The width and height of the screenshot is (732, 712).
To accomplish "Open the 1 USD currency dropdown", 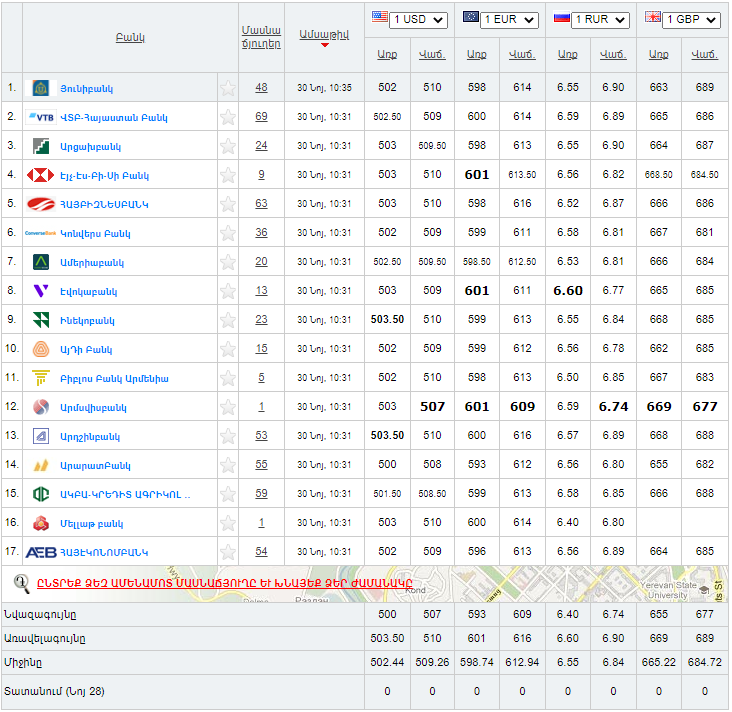I will point(419,20).
